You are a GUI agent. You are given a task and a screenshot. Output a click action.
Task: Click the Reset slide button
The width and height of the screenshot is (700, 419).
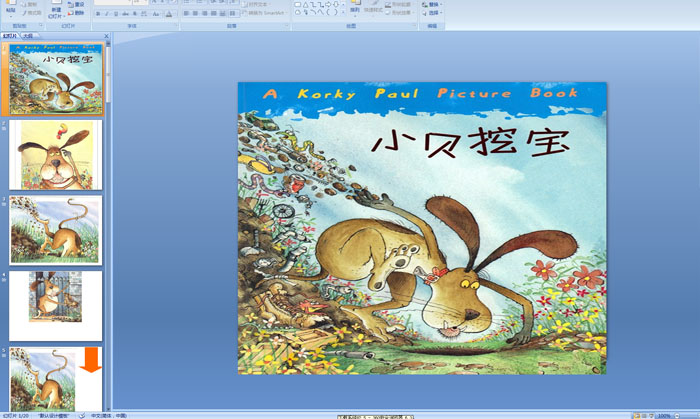click(76, 4)
